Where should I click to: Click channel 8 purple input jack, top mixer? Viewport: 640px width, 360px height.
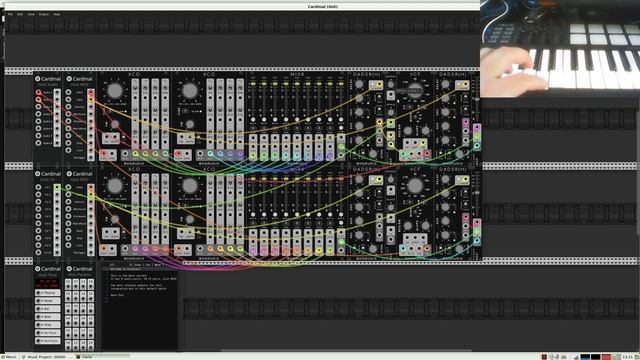(x=329, y=156)
